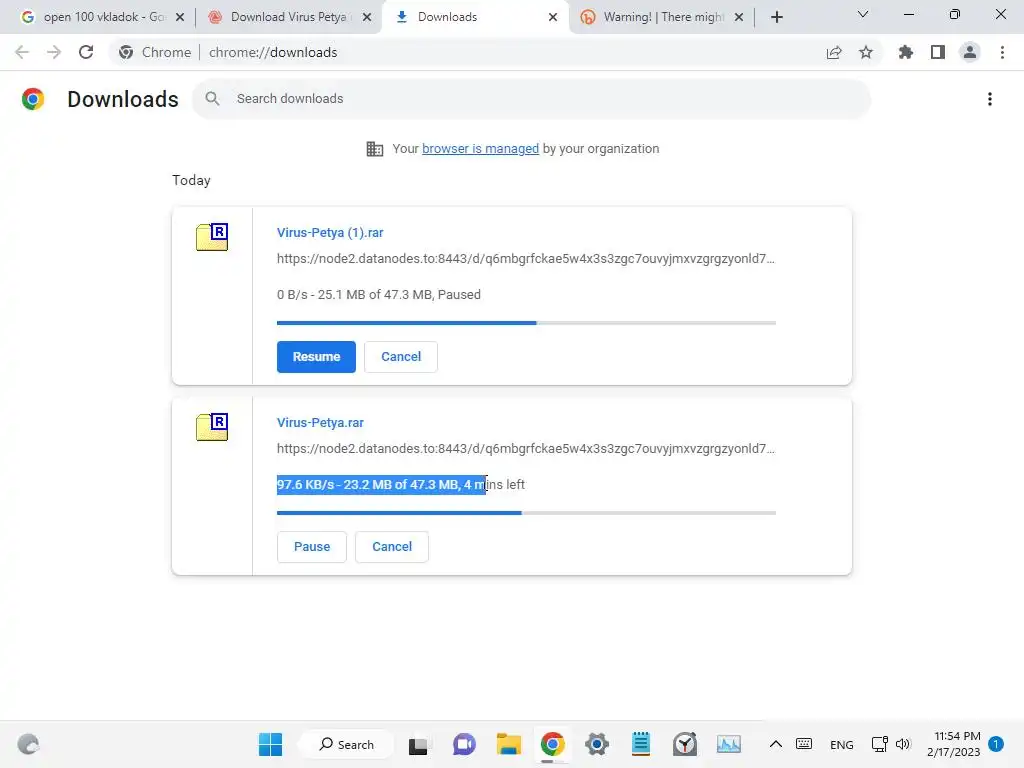Open Task View from the taskbar

point(418,744)
